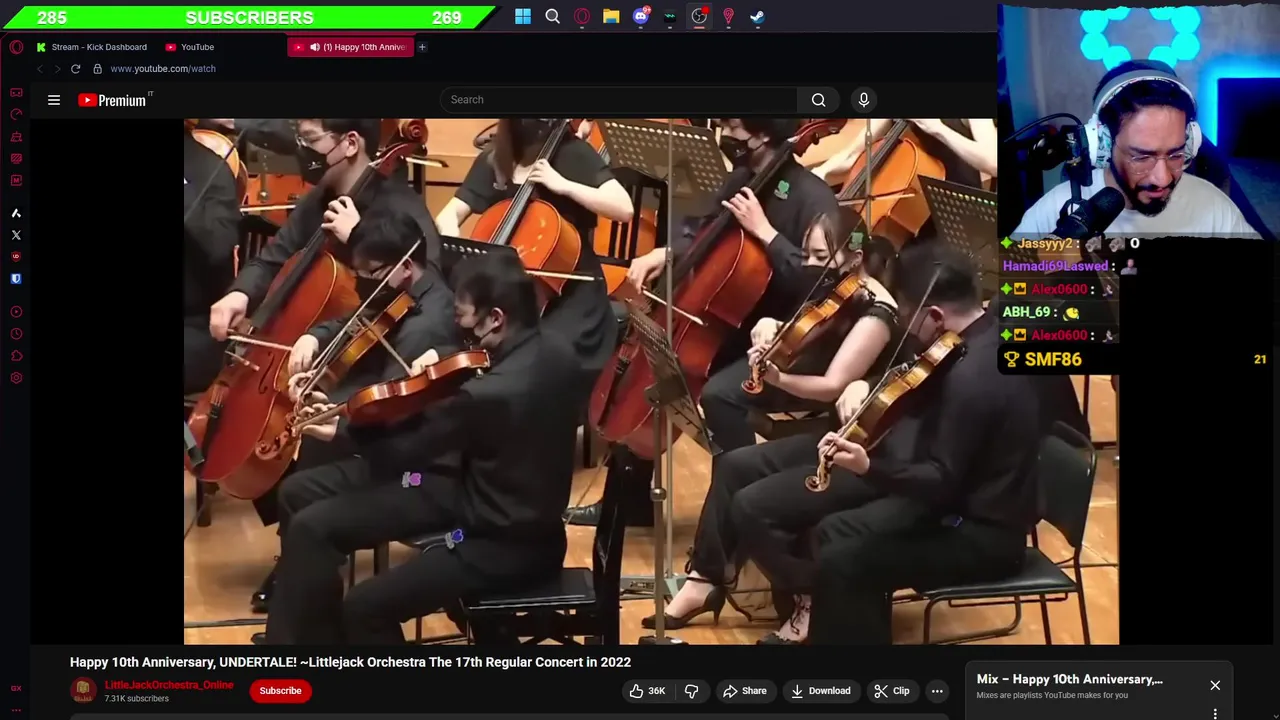Share the video
Image resolution: width=1280 pixels, height=720 pixels.
coord(744,691)
